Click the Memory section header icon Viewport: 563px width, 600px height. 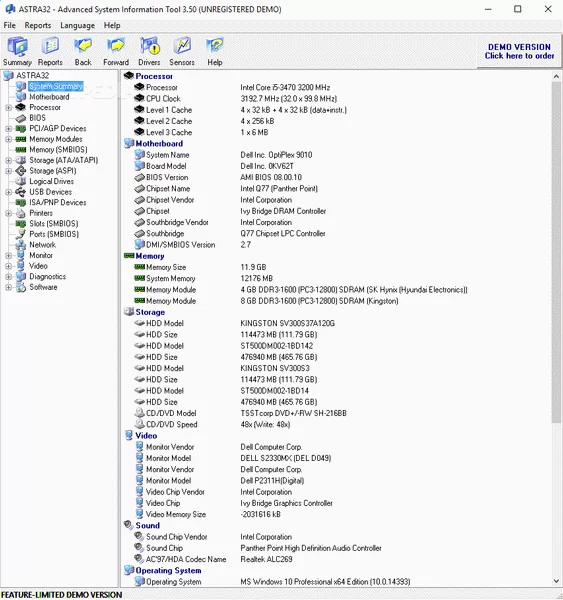pyautogui.click(x=129, y=256)
